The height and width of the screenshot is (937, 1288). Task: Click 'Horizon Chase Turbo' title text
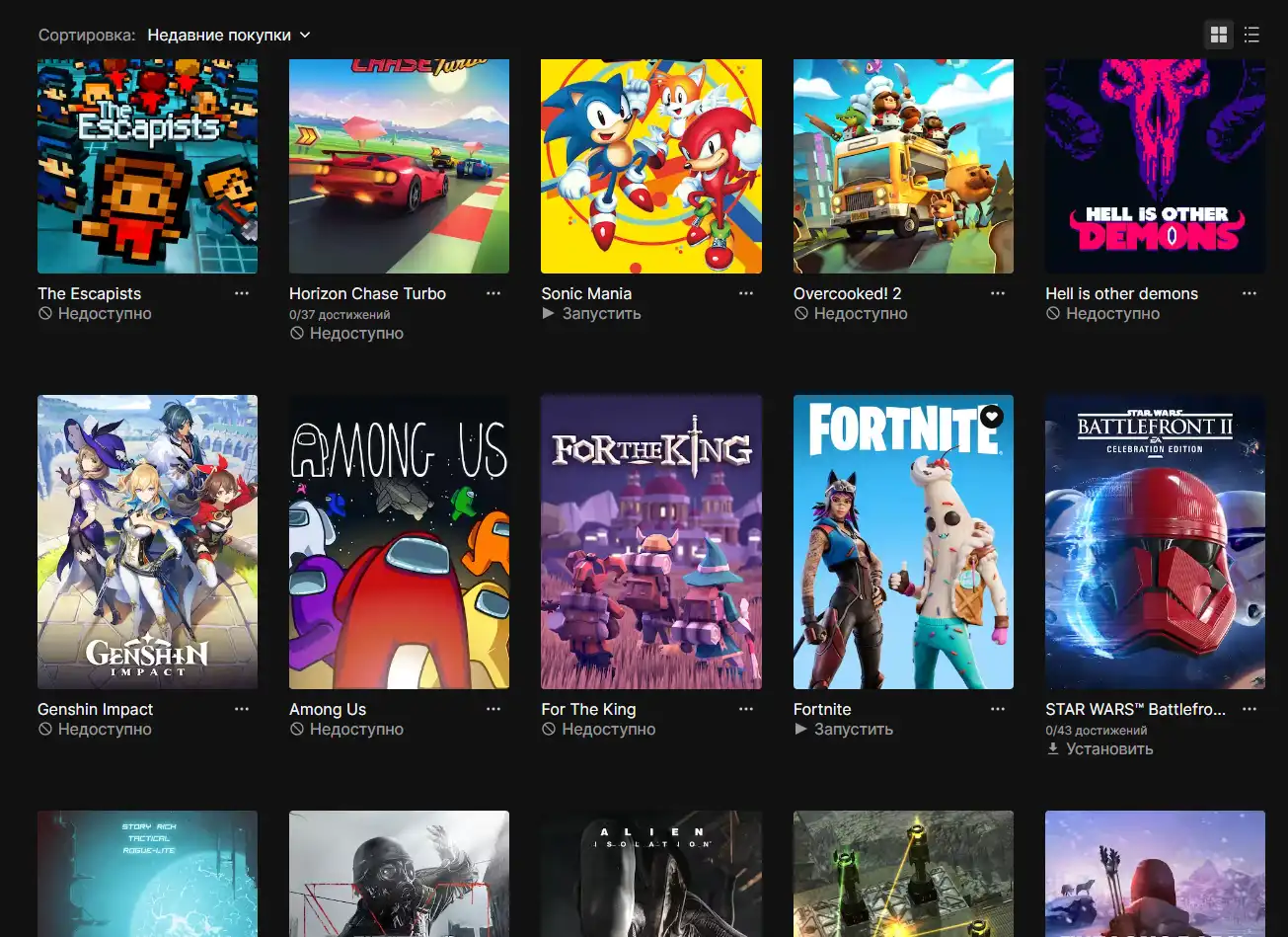(367, 293)
